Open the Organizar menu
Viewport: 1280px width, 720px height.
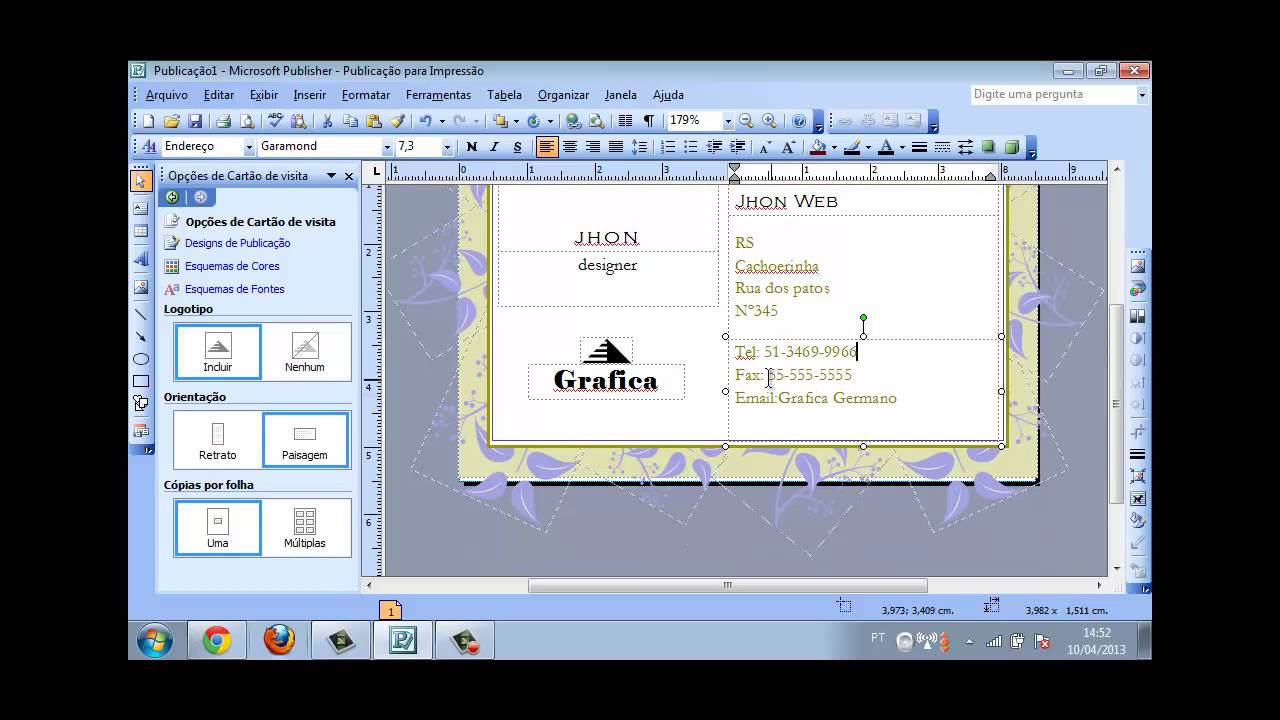point(563,95)
